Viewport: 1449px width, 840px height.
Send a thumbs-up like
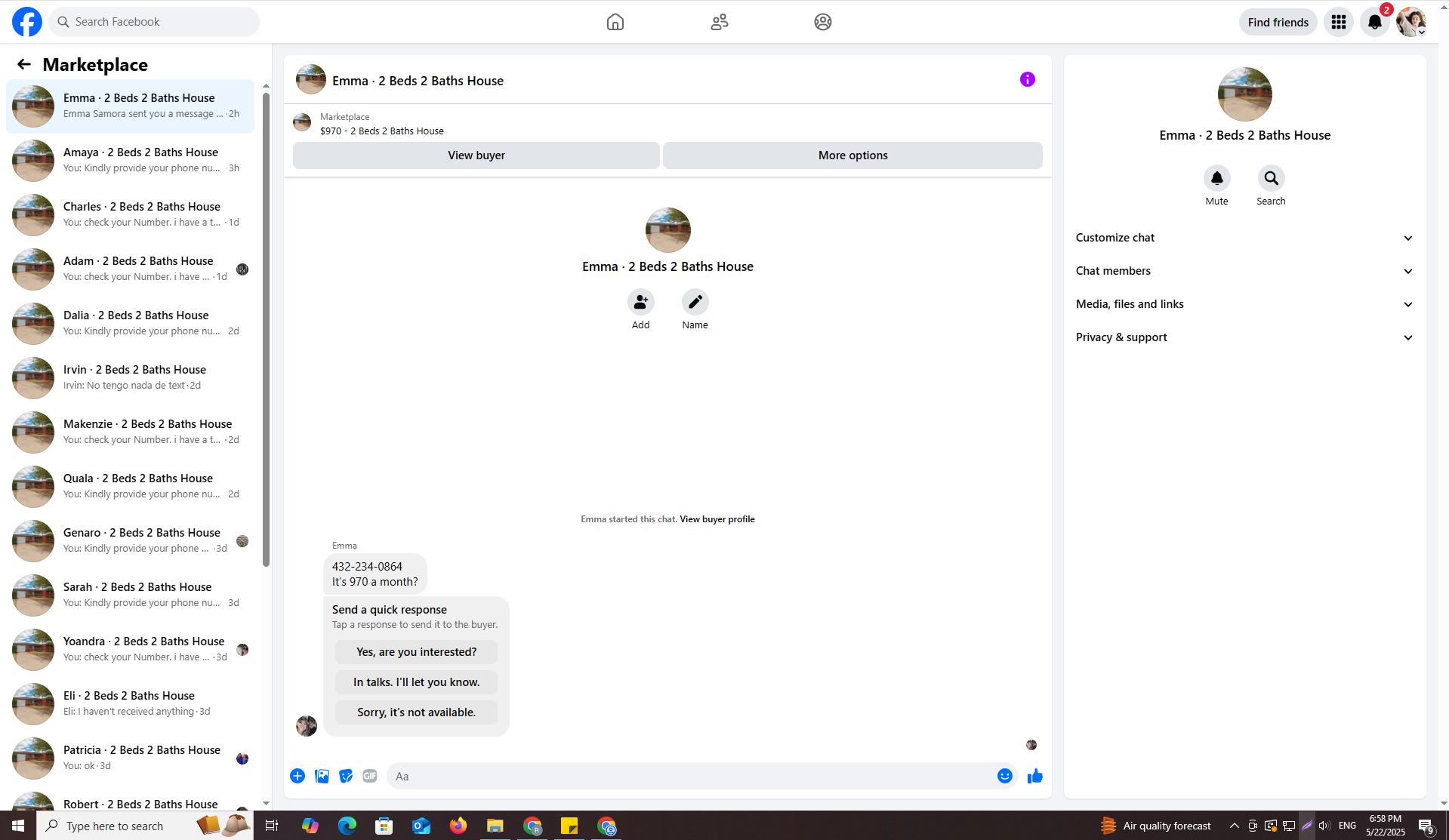pyautogui.click(x=1035, y=776)
